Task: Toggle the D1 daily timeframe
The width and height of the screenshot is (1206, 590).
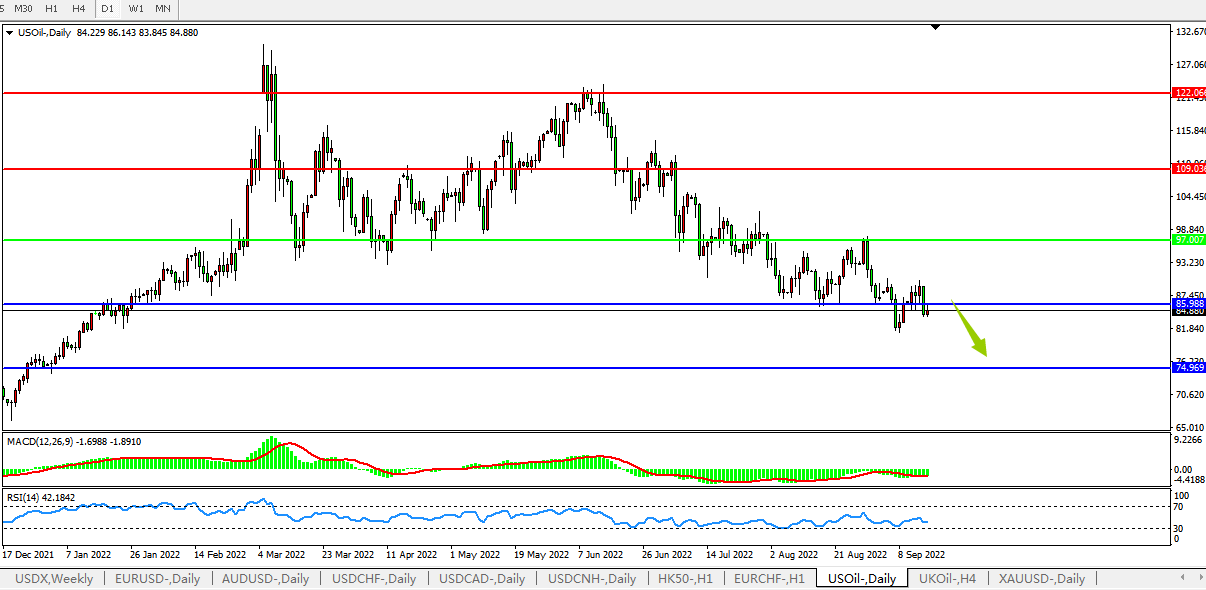Action: pyautogui.click(x=108, y=8)
